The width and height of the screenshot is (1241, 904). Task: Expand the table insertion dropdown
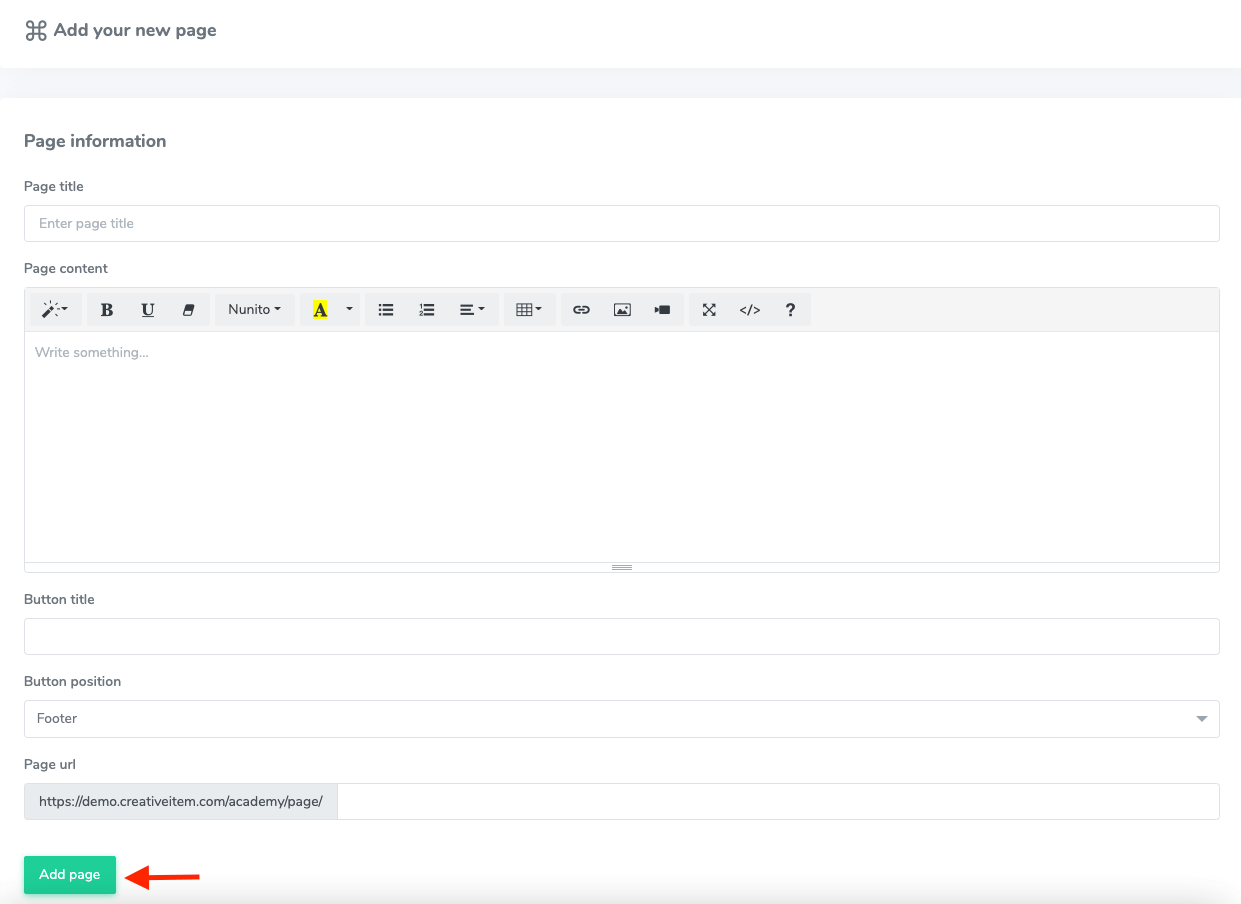pos(528,309)
